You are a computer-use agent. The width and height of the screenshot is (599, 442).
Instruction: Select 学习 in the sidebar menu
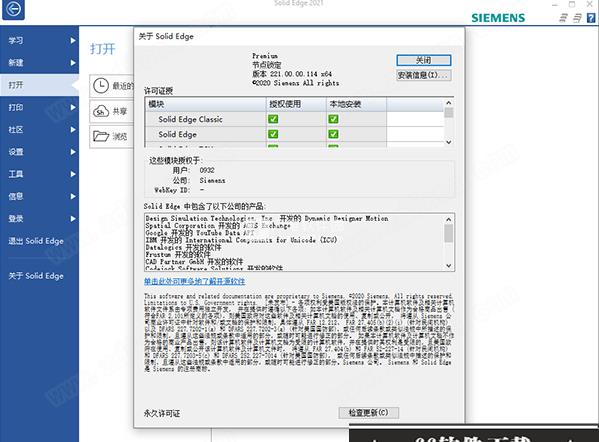pos(39,40)
